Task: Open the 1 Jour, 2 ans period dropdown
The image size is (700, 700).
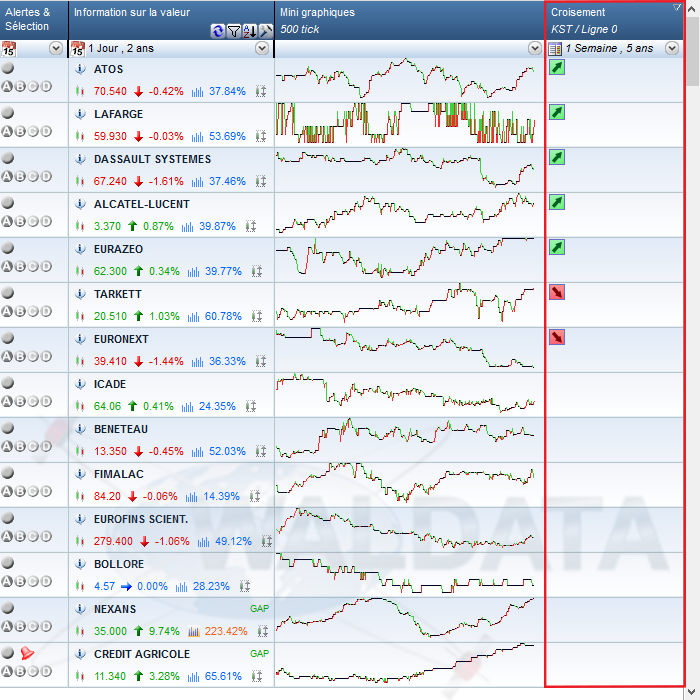Action: coord(262,48)
